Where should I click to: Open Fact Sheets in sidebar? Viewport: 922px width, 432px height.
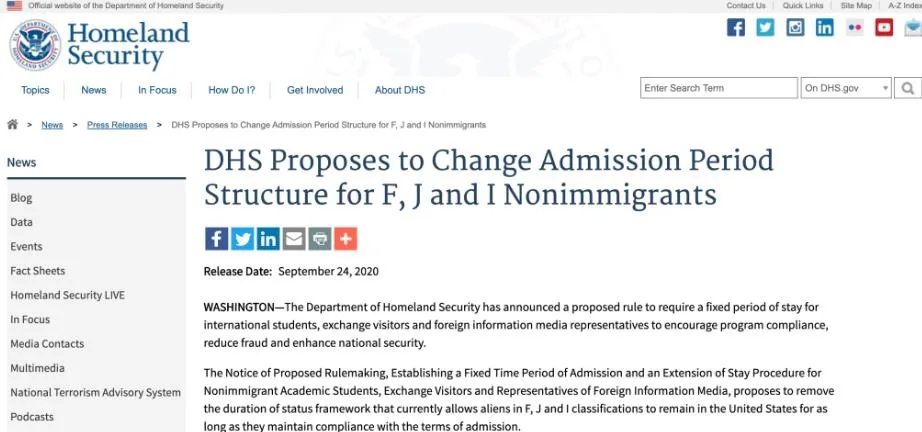pyautogui.click(x=38, y=271)
